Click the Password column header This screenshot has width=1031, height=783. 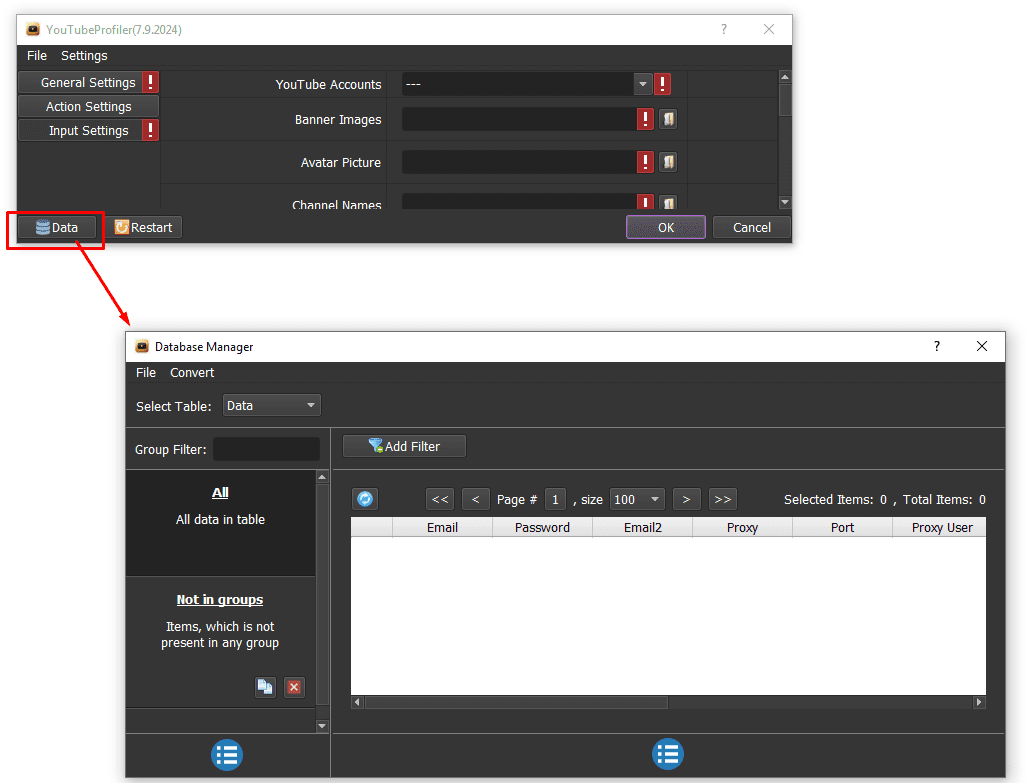[542, 527]
